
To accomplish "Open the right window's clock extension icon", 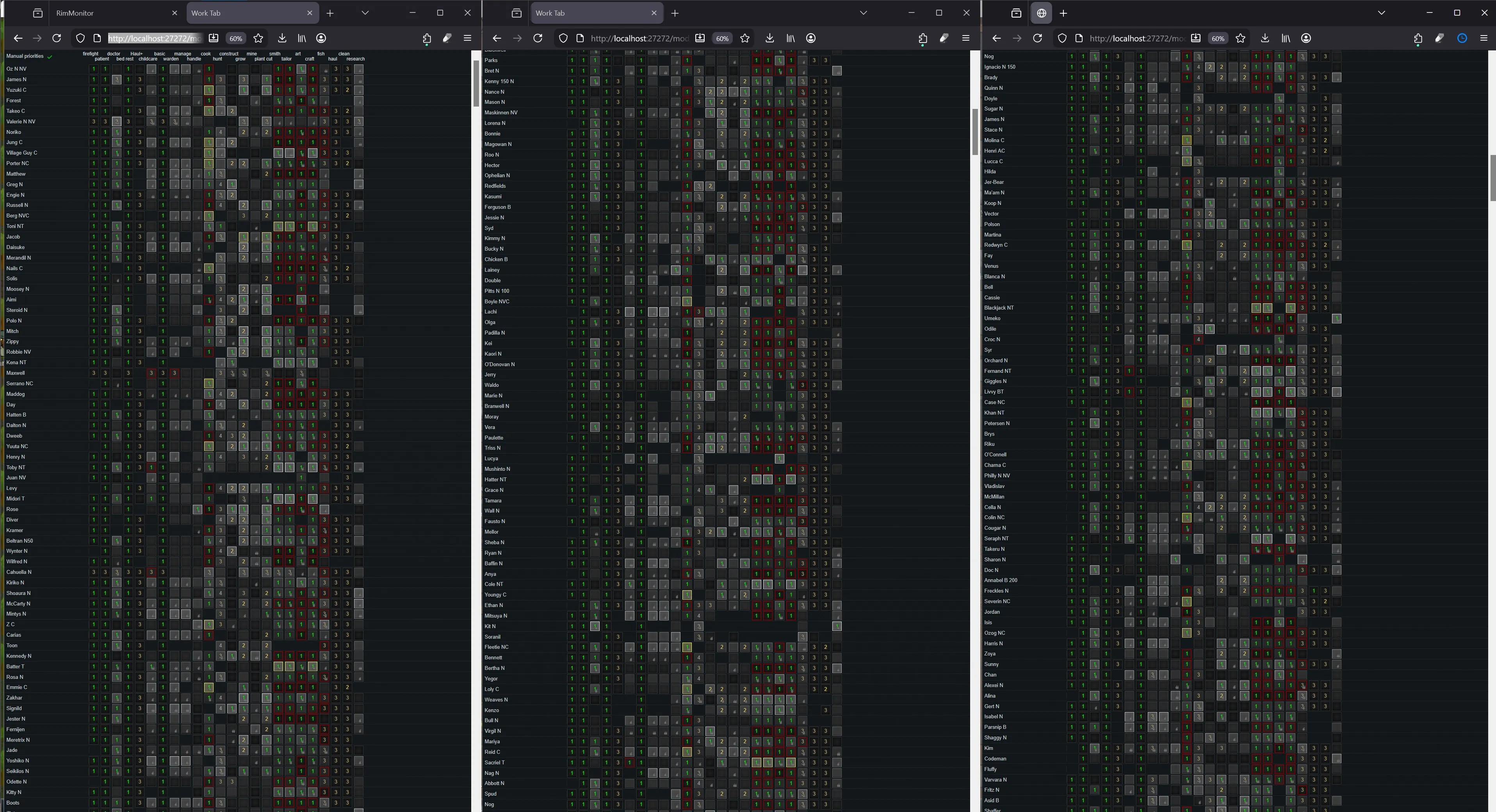I will coord(1462,38).
